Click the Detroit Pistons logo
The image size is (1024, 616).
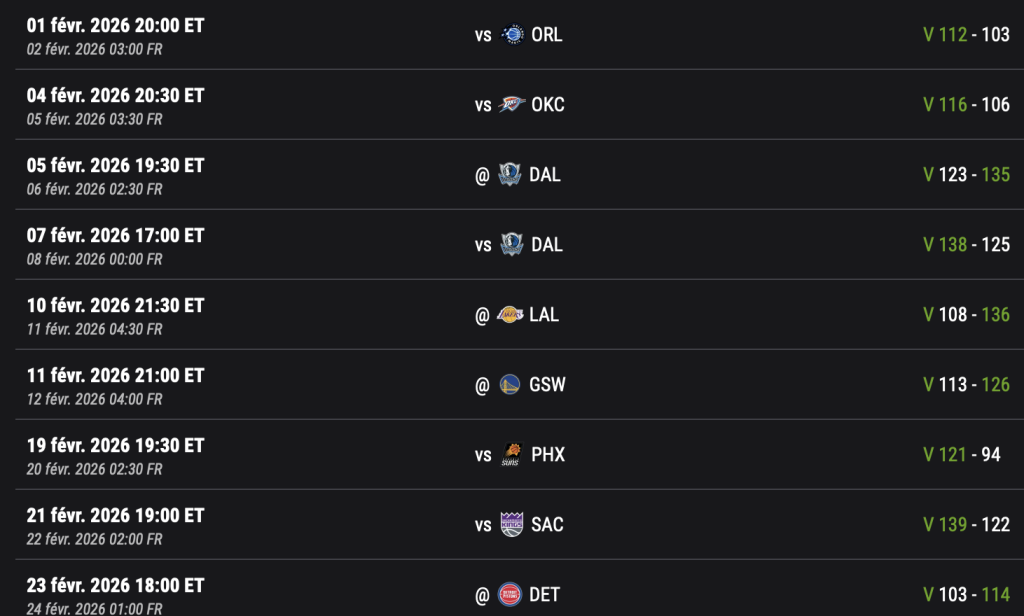point(511,595)
